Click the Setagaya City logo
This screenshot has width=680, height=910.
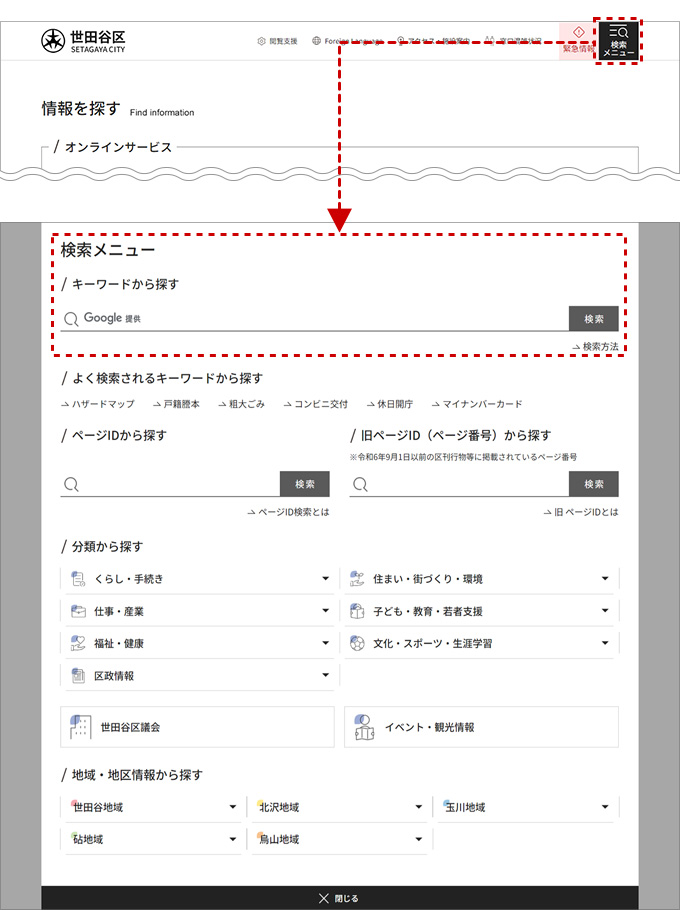(x=52, y=41)
